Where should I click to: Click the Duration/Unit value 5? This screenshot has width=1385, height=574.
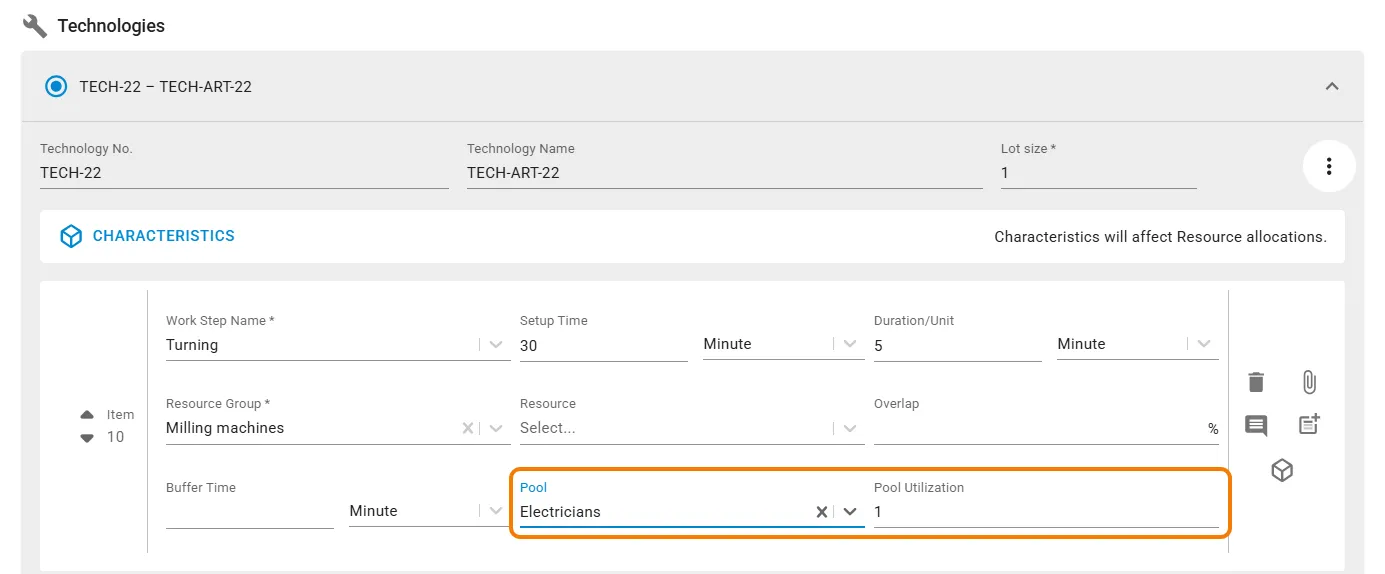[x=958, y=345]
